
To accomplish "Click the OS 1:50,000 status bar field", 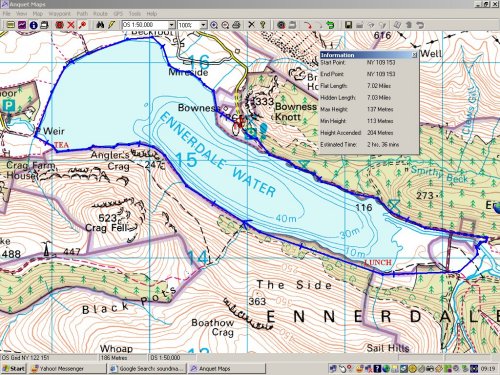I will pyautogui.click(x=172, y=358).
